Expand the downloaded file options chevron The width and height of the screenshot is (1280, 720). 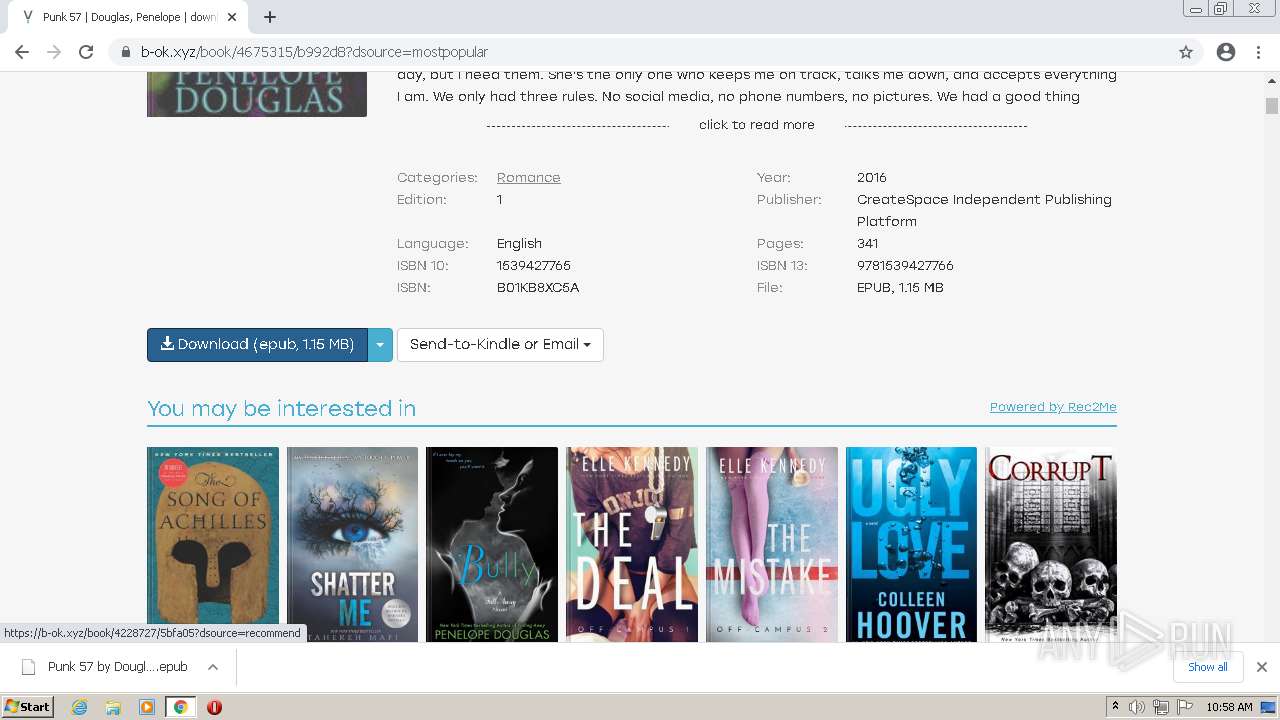[x=213, y=667]
